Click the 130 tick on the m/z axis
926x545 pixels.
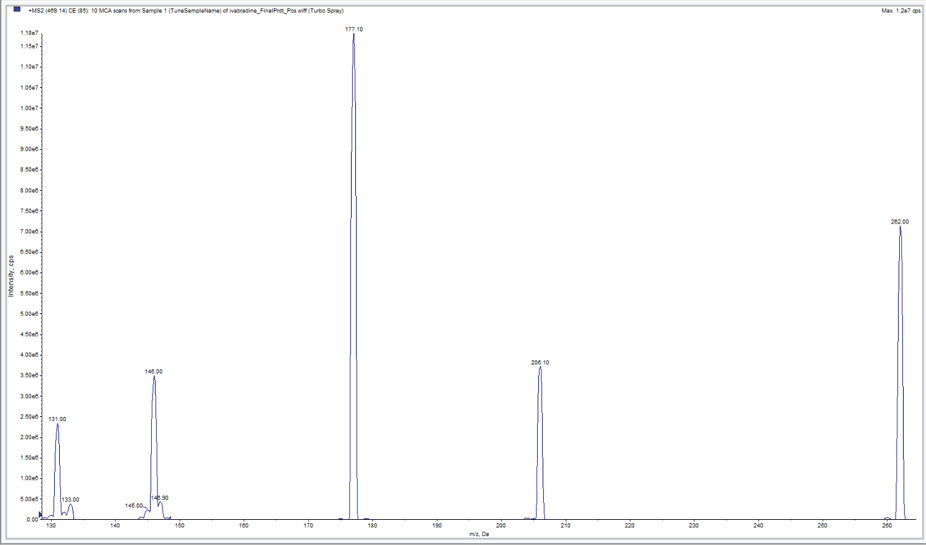click(50, 526)
